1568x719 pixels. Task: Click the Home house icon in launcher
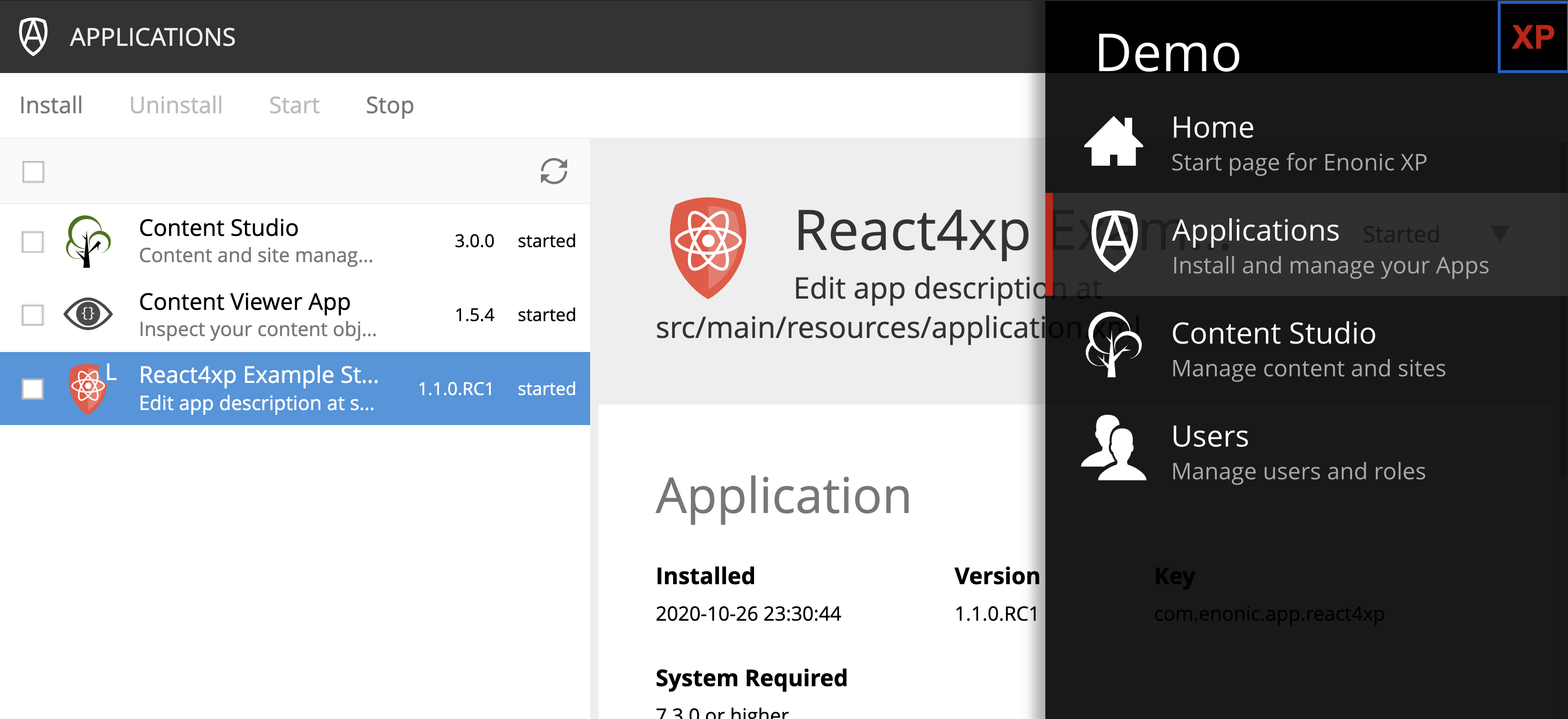coord(1113,141)
